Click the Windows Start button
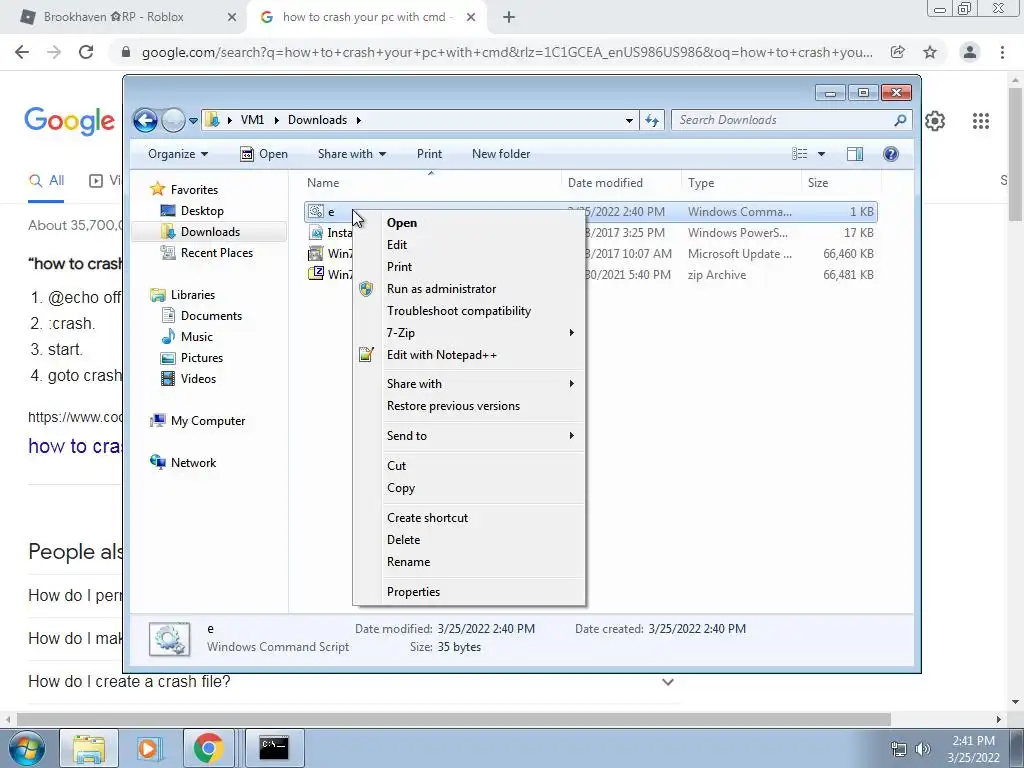Screen dimensions: 1024x768 (x=25, y=748)
